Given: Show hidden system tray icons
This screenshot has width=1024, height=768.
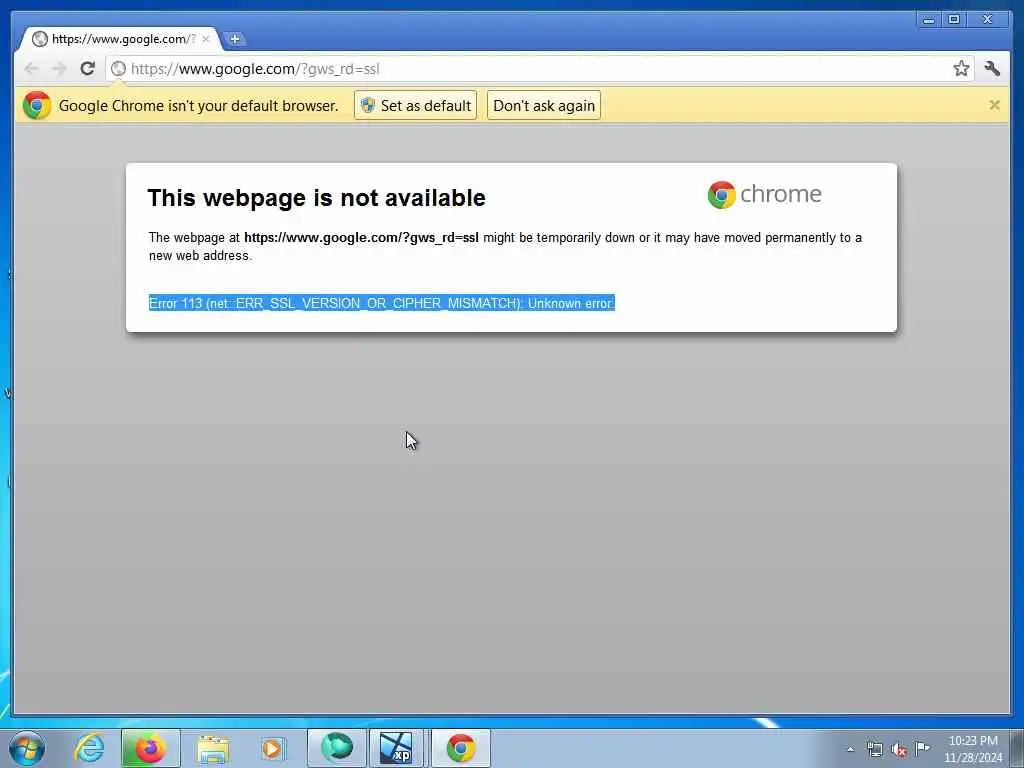Looking at the screenshot, I should pos(850,749).
